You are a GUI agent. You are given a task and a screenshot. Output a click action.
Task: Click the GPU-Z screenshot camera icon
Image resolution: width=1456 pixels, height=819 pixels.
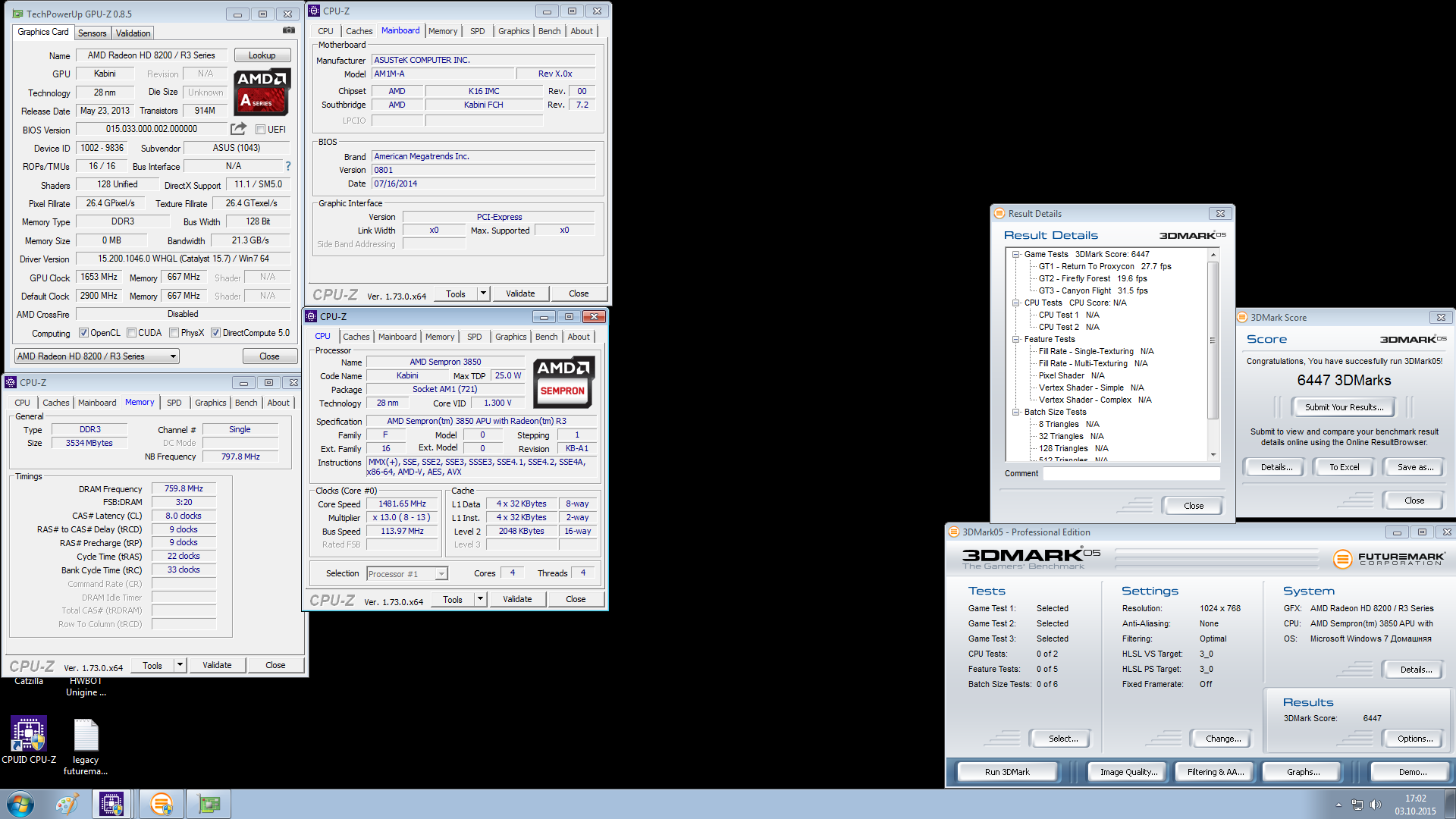pos(289,30)
